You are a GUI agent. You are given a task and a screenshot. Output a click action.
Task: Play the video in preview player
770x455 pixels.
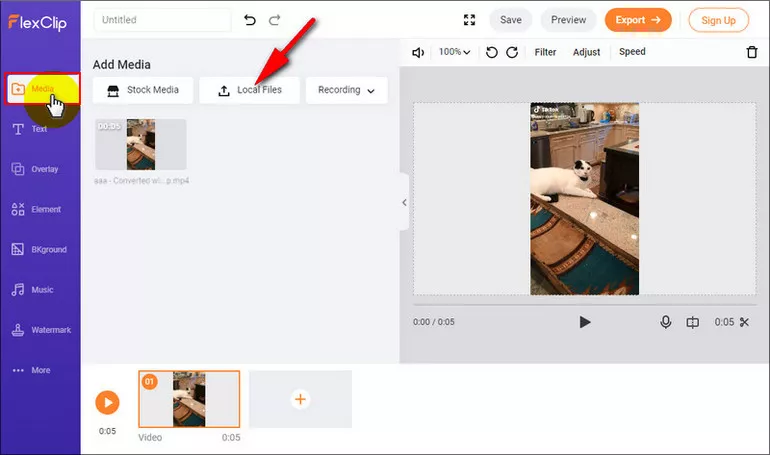584,322
